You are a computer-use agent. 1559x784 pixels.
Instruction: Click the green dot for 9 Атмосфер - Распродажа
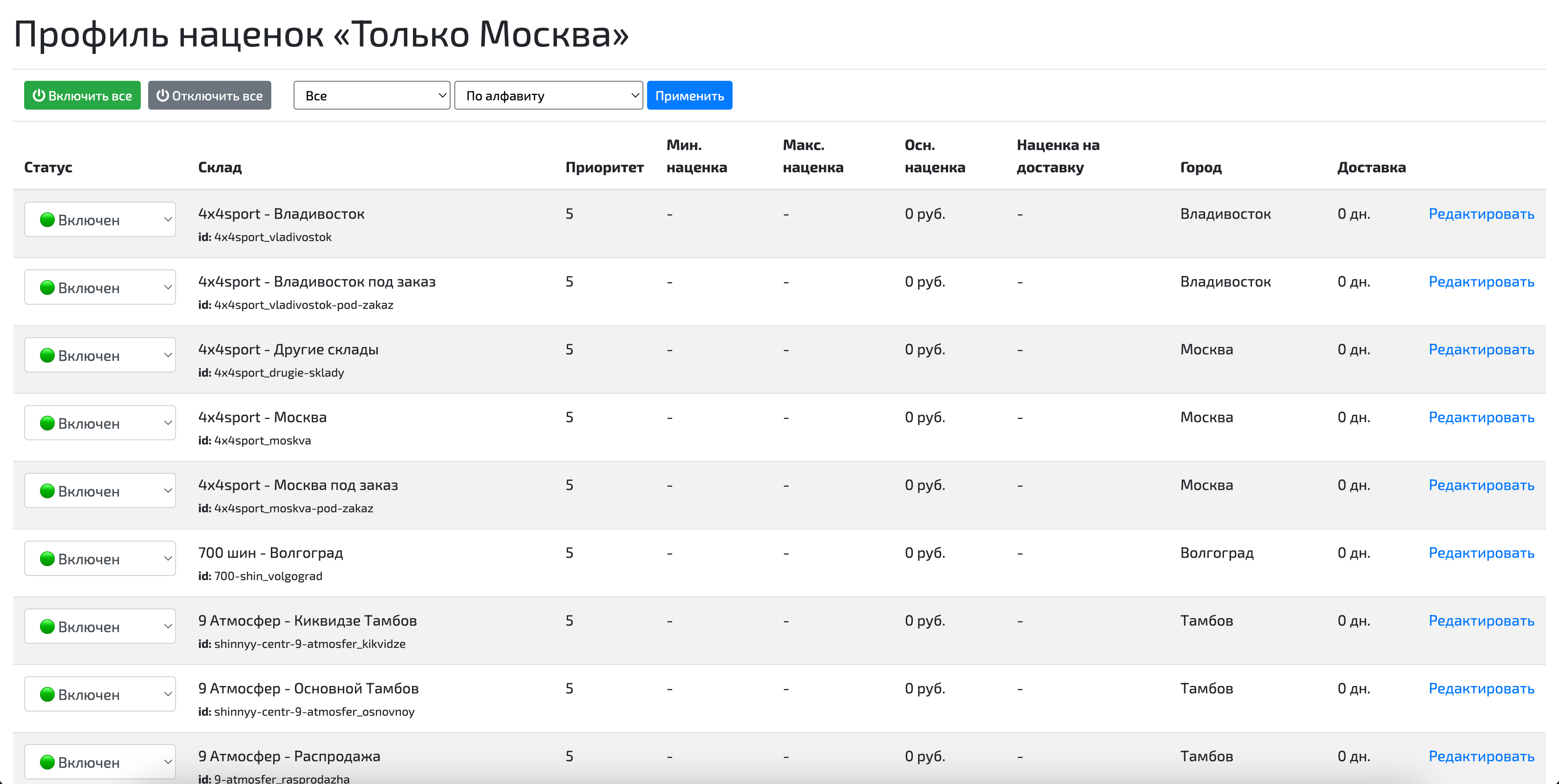pyautogui.click(x=48, y=762)
